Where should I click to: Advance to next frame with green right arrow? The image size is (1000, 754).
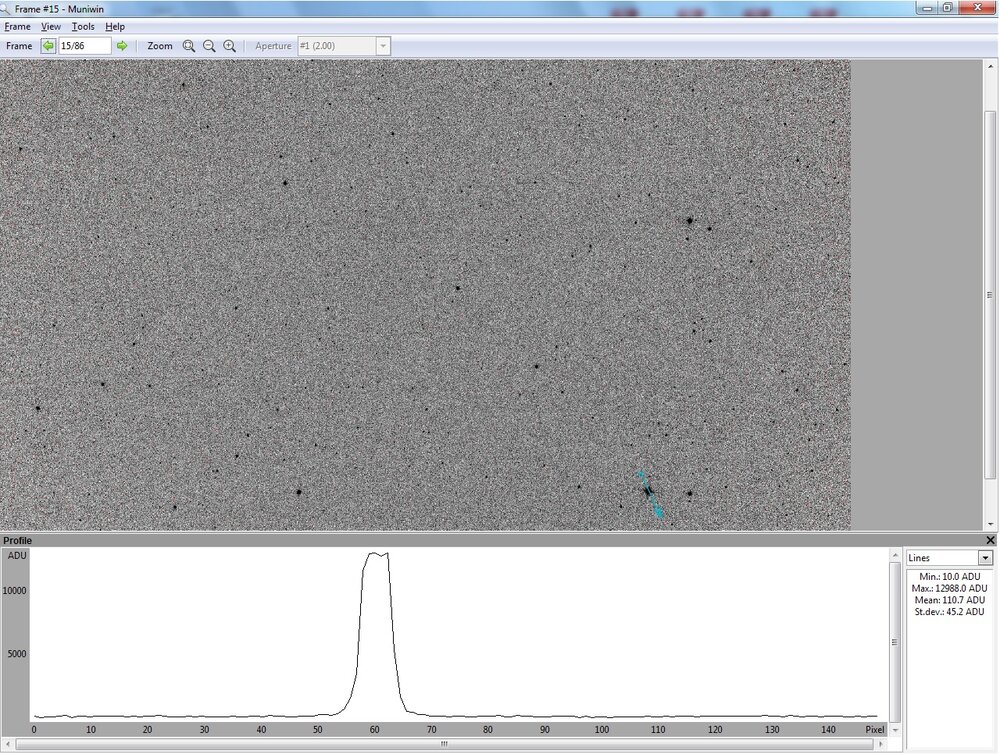tap(122, 46)
